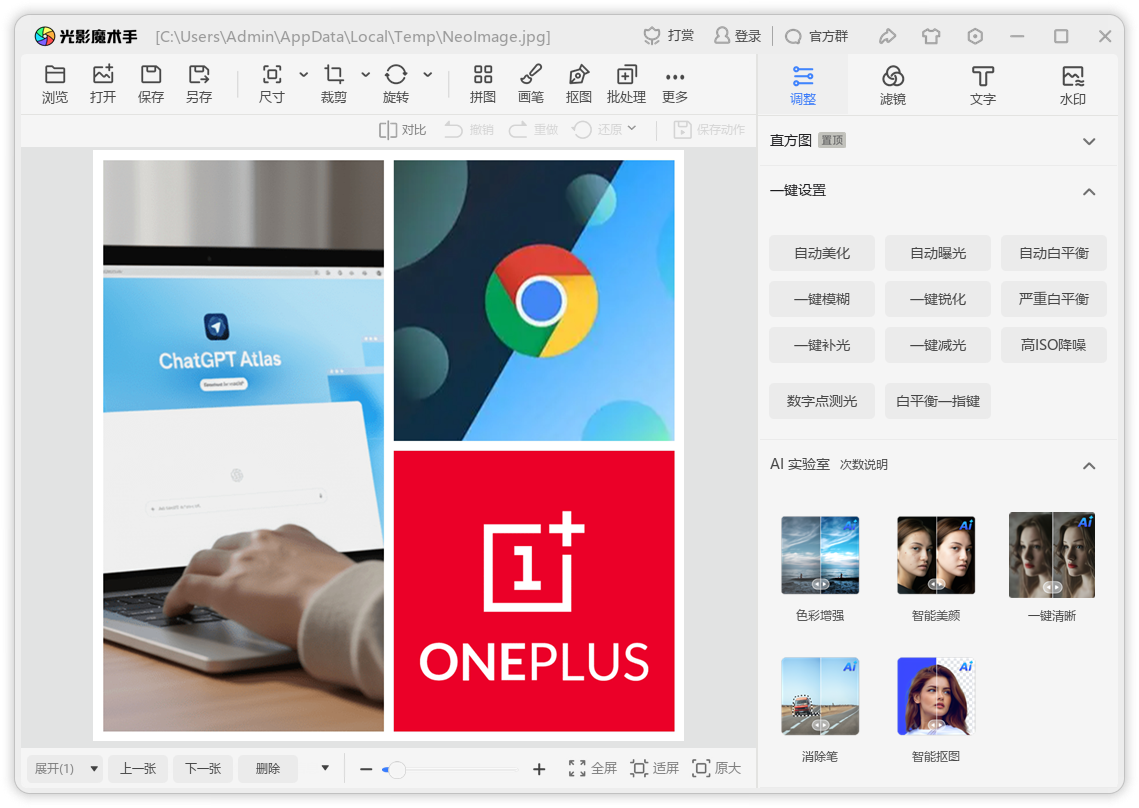The height and width of the screenshot is (808, 1139).
Task: Open the 拼图 collage tool
Action: pos(483,84)
